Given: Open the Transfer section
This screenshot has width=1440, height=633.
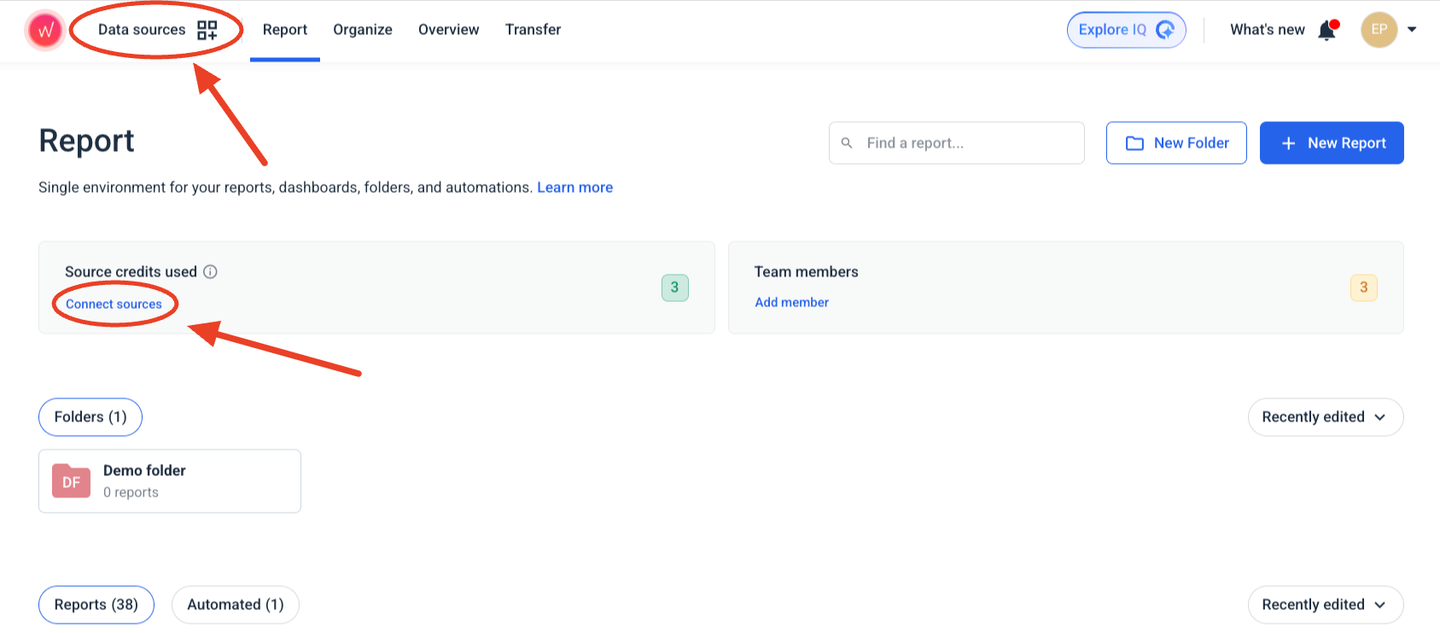Looking at the screenshot, I should (533, 30).
